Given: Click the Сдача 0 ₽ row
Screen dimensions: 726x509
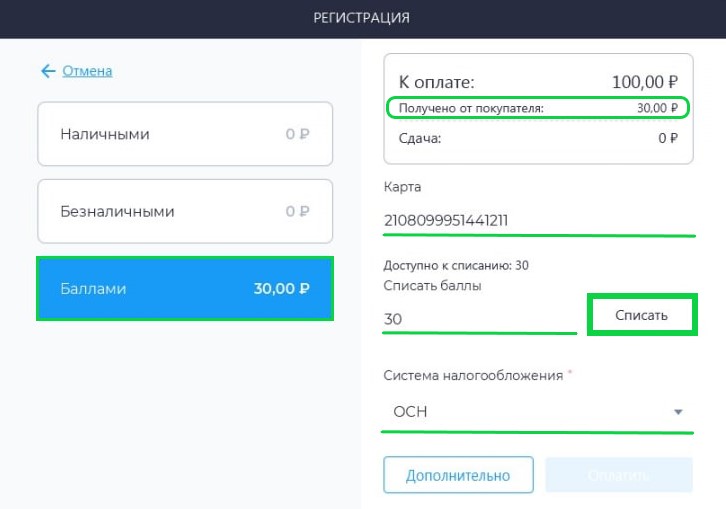Looking at the screenshot, I should [x=538, y=138].
